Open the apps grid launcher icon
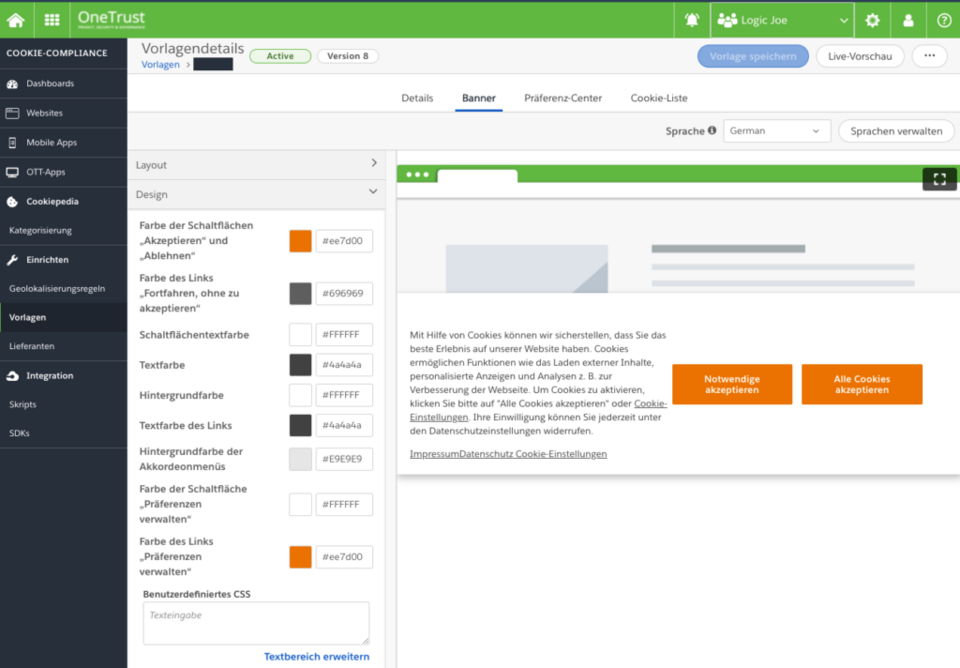 [52, 20]
